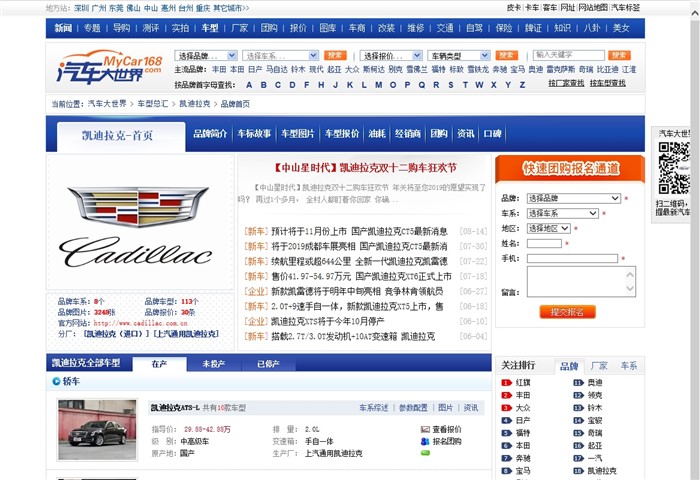The image size is (700, 480).
Task: Select the 油耗 tab
Action: pos(377,134)
